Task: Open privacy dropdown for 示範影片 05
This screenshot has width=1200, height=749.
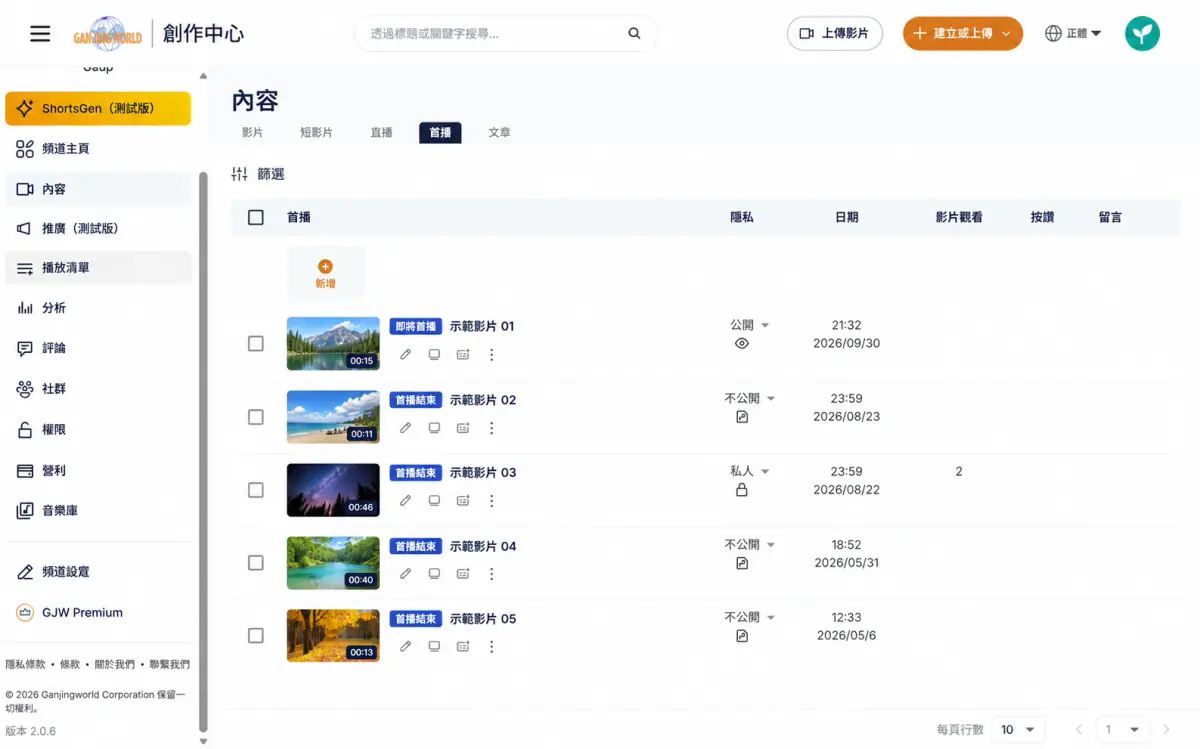Action: click(x=750, y=617)
